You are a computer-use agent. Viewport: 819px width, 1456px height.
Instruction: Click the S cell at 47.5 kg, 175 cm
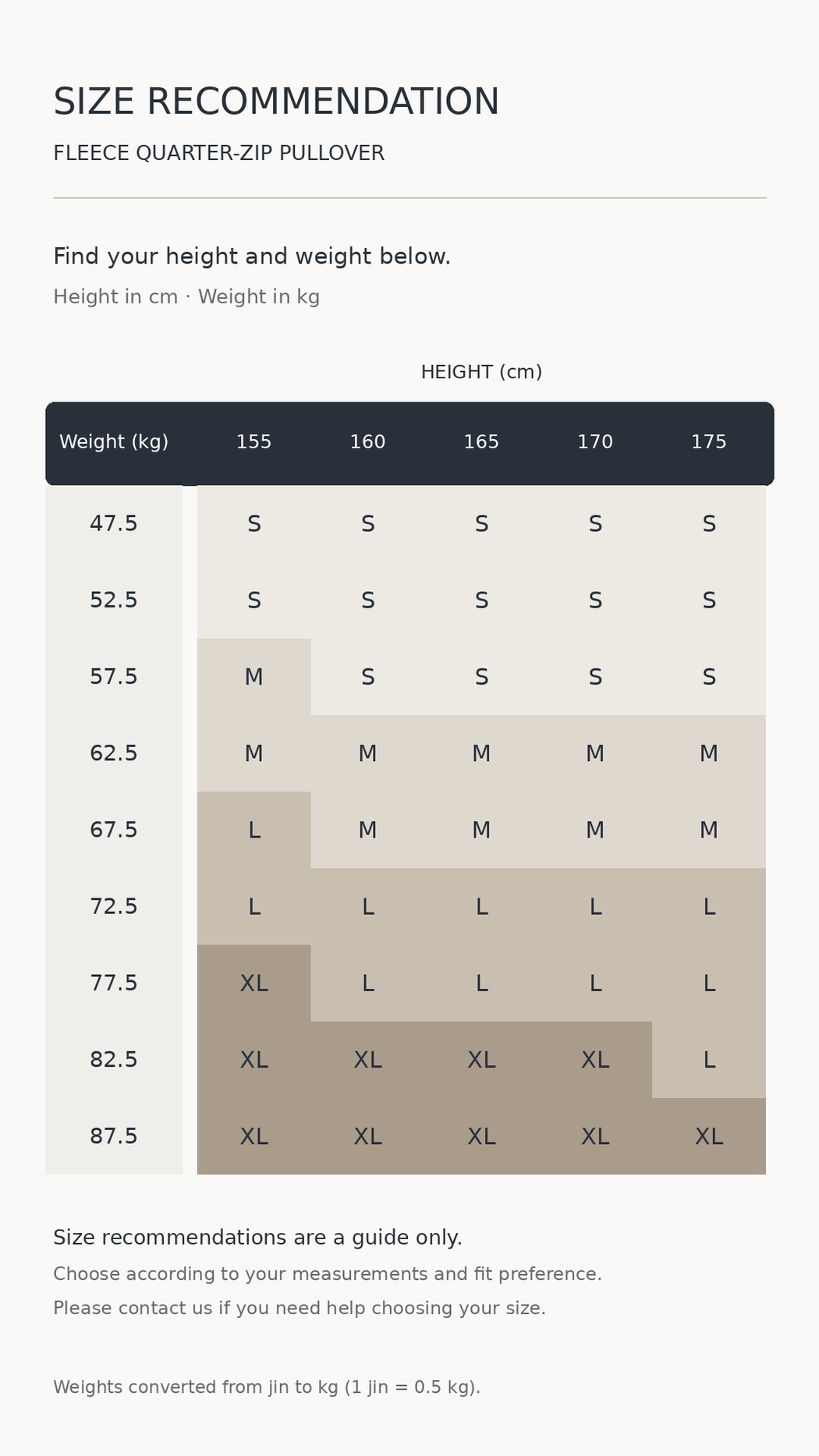[709, 524]
